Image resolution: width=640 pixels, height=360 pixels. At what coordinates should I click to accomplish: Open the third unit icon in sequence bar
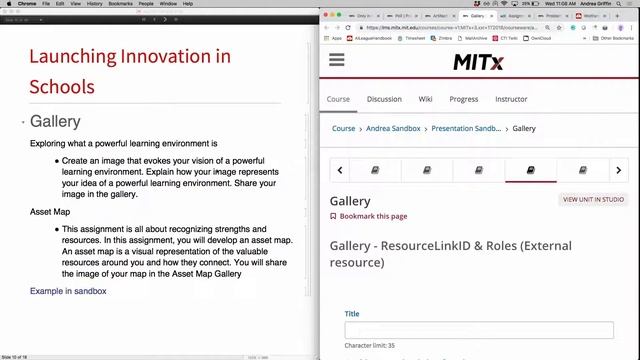click(479, 170)
